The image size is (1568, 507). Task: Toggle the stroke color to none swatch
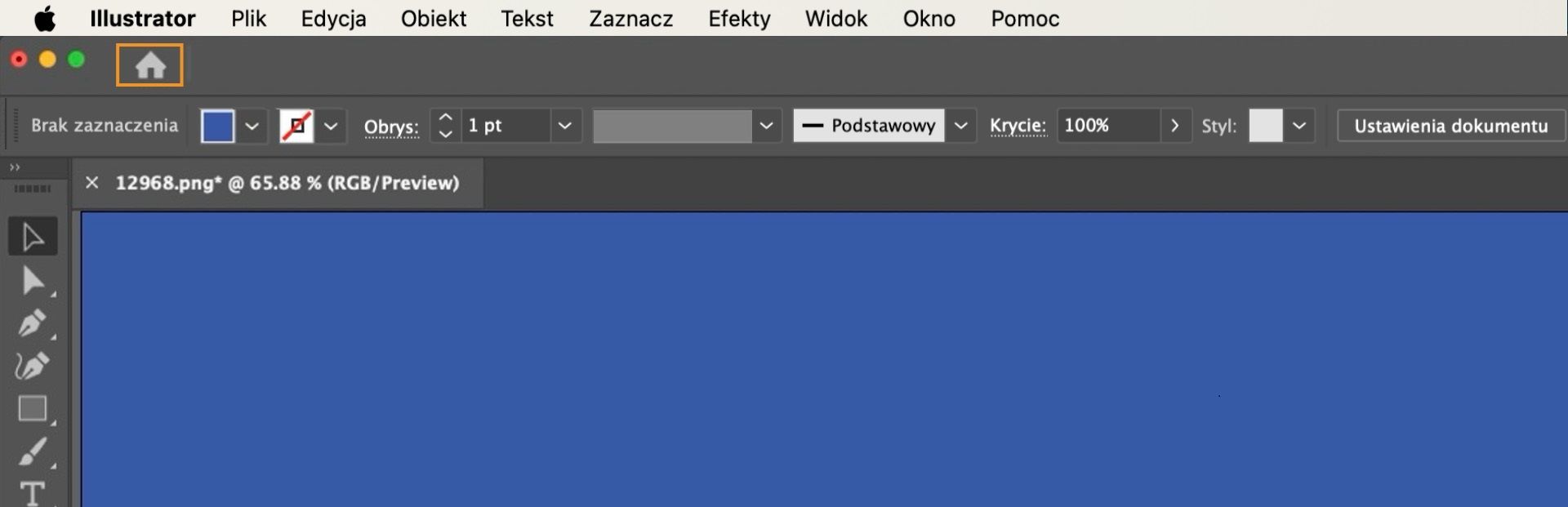pos(298,126)
